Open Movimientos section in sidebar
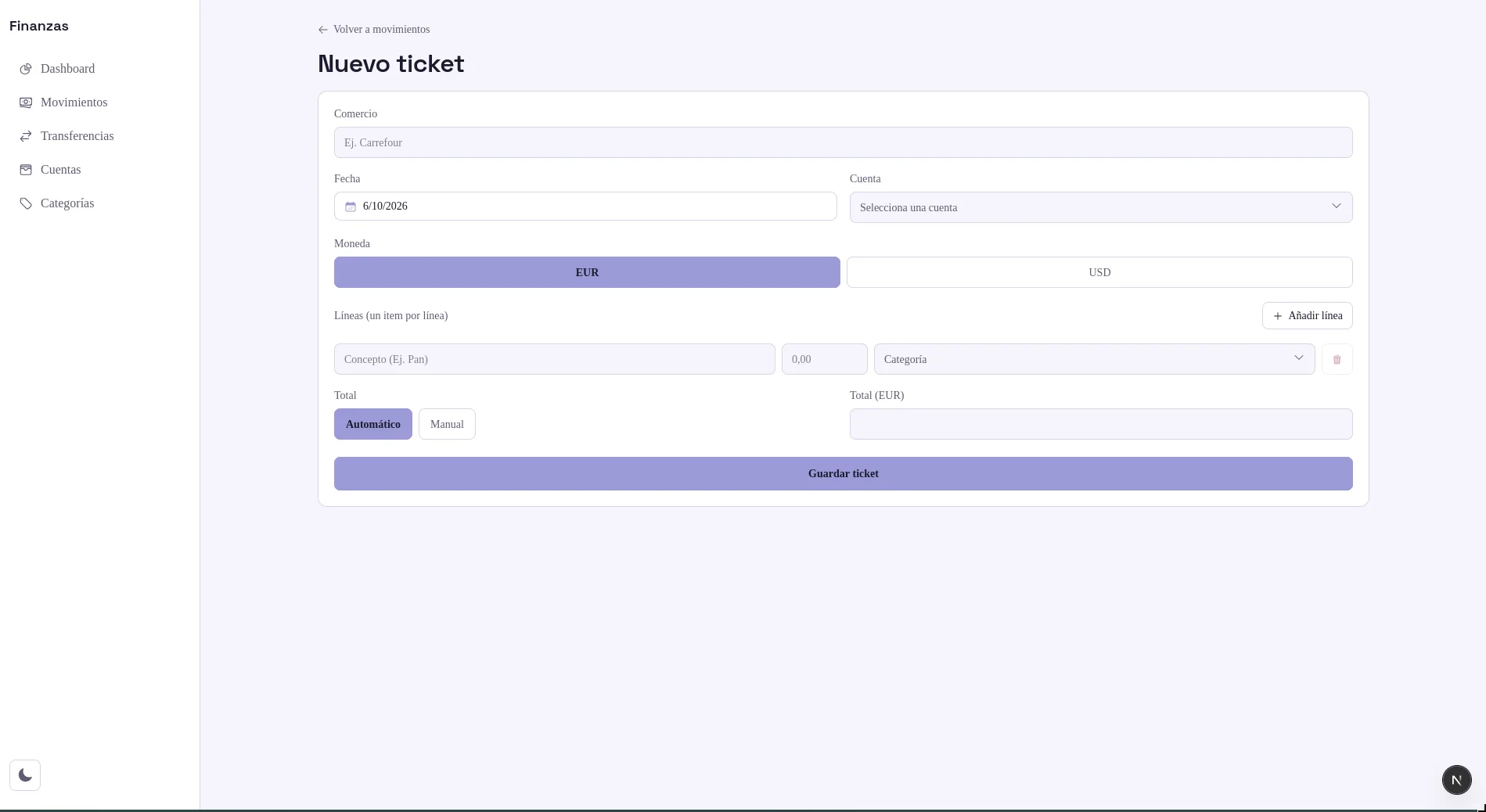This screenshot has width=1486, height=812. (99, 102)
